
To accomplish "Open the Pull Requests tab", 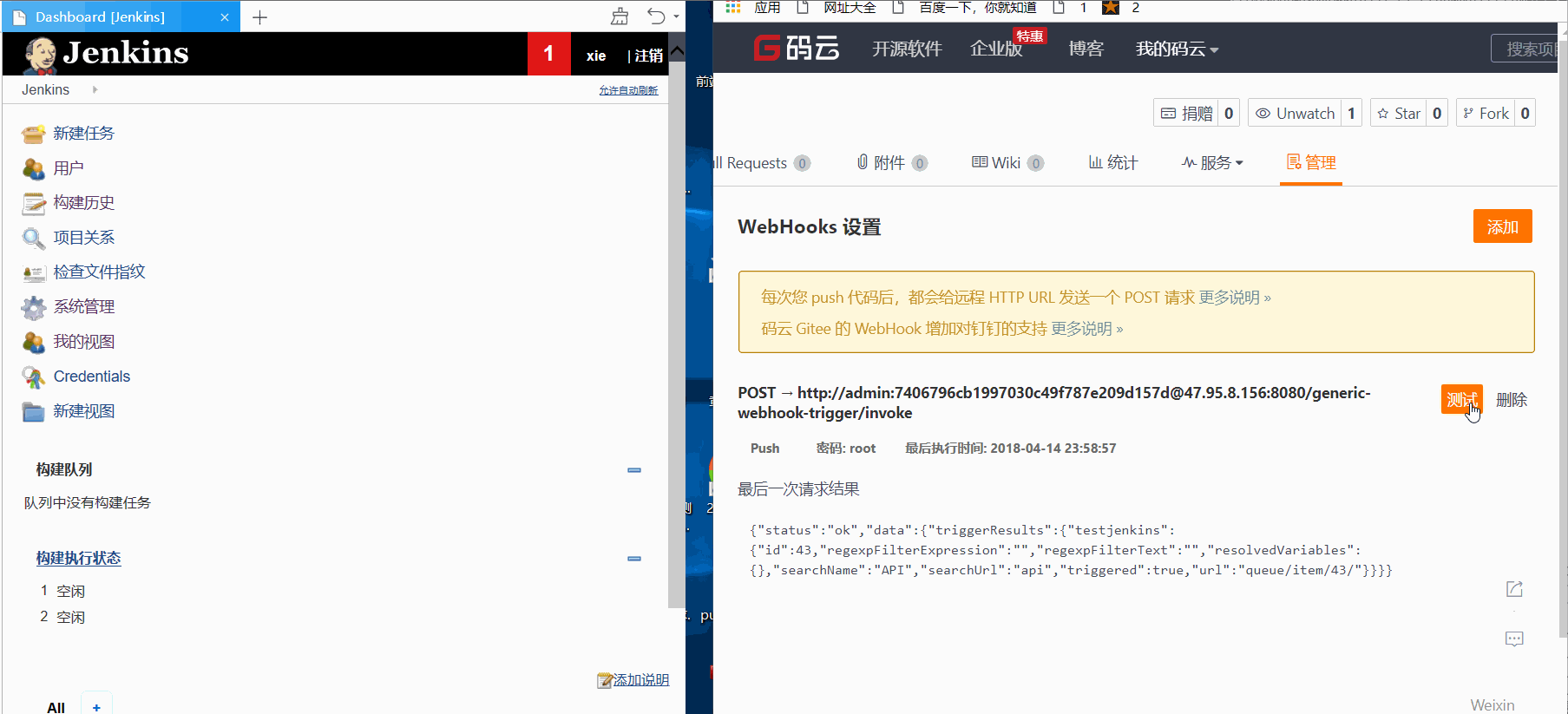I will [x=760, y=162].
